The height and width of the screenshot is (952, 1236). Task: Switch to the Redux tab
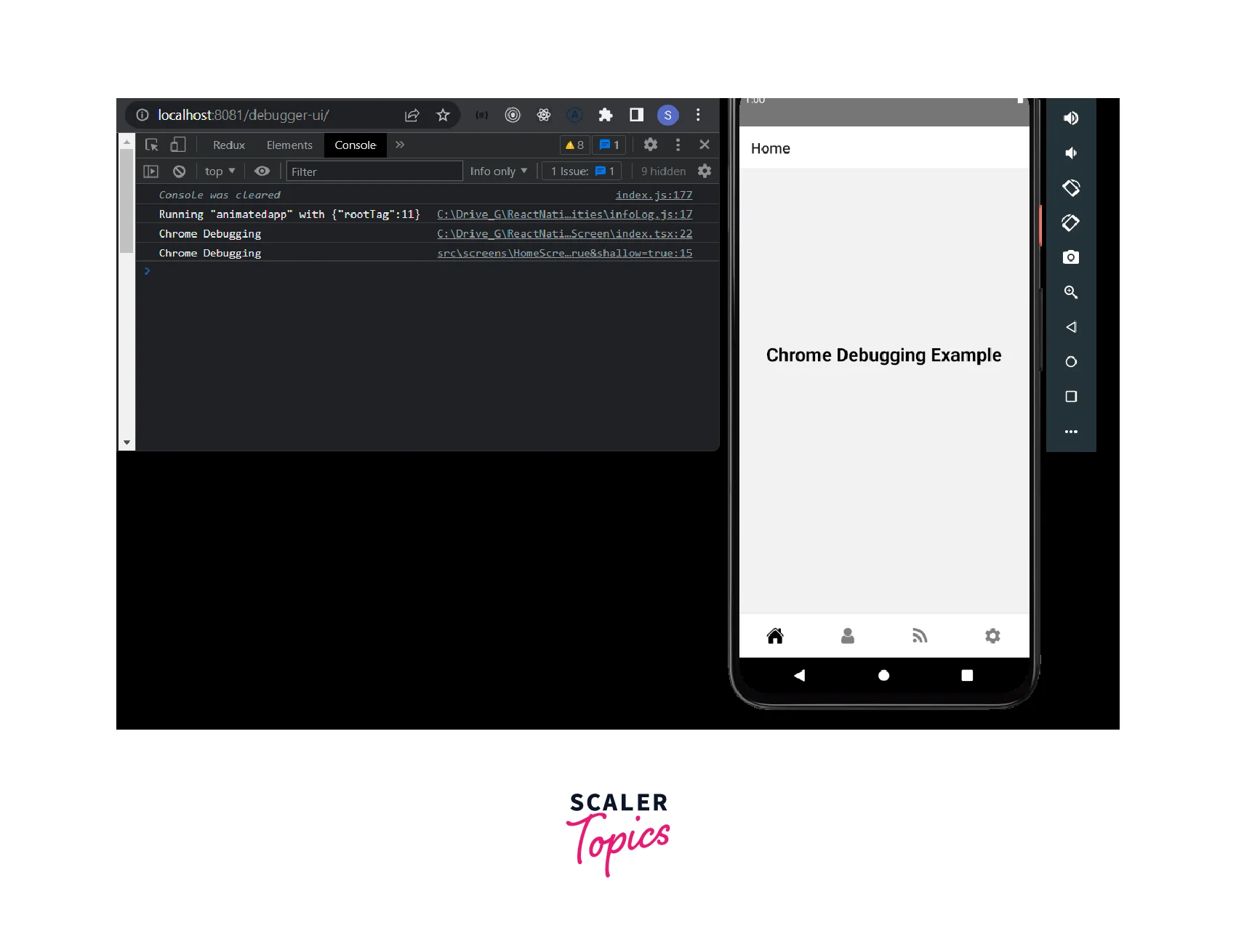tap(229, 145)
